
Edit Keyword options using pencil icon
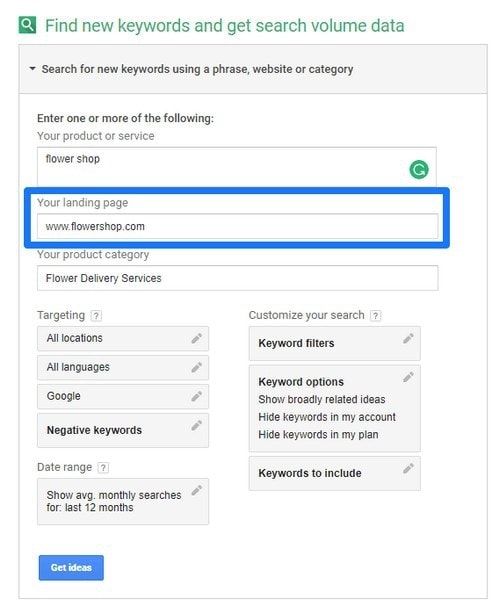point(408,377)
